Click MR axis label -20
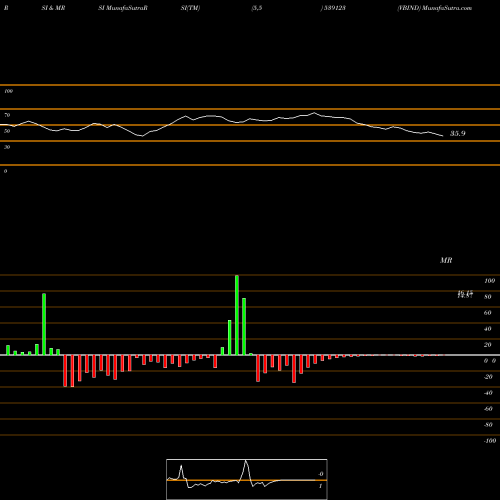 point(488,377)
